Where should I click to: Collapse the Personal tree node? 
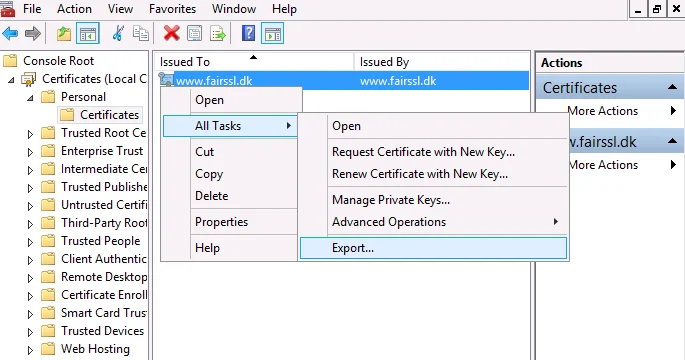coord(30,98)
